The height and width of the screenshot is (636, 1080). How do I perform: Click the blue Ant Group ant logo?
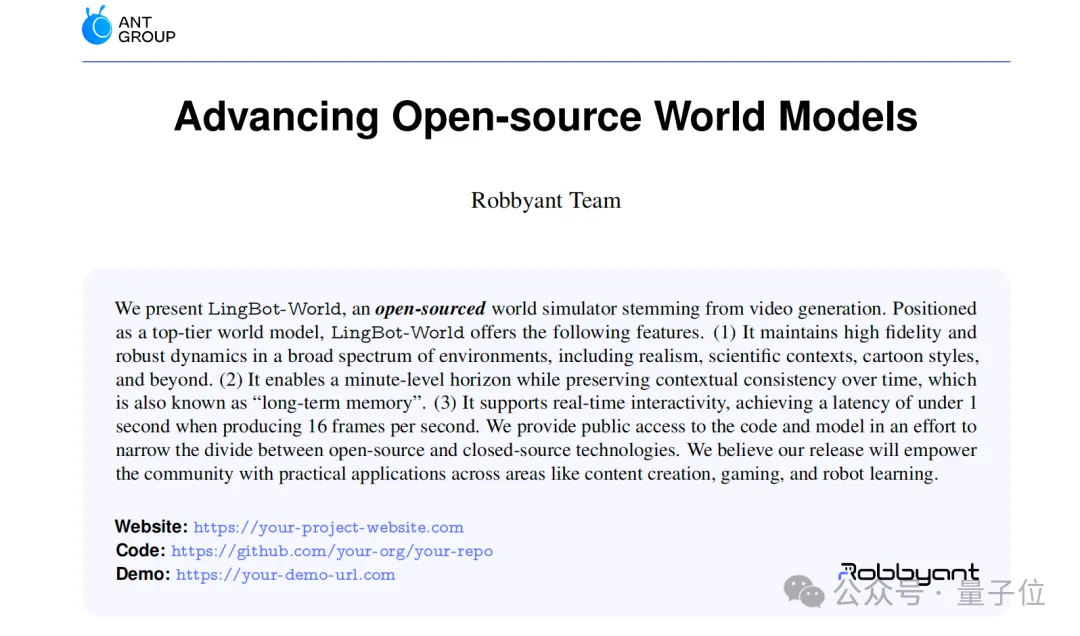pos(97,26)
